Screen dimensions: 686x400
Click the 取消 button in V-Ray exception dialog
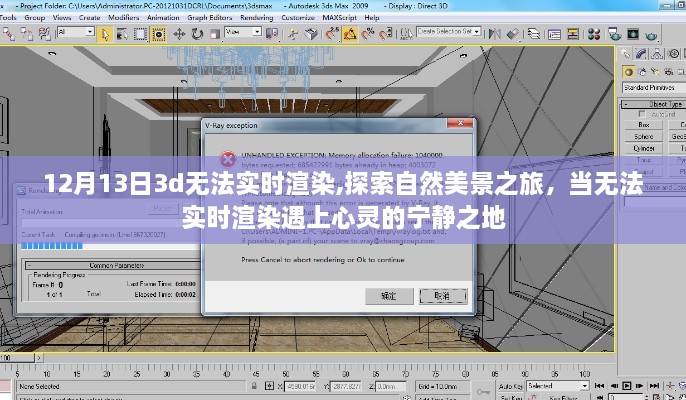443,296
